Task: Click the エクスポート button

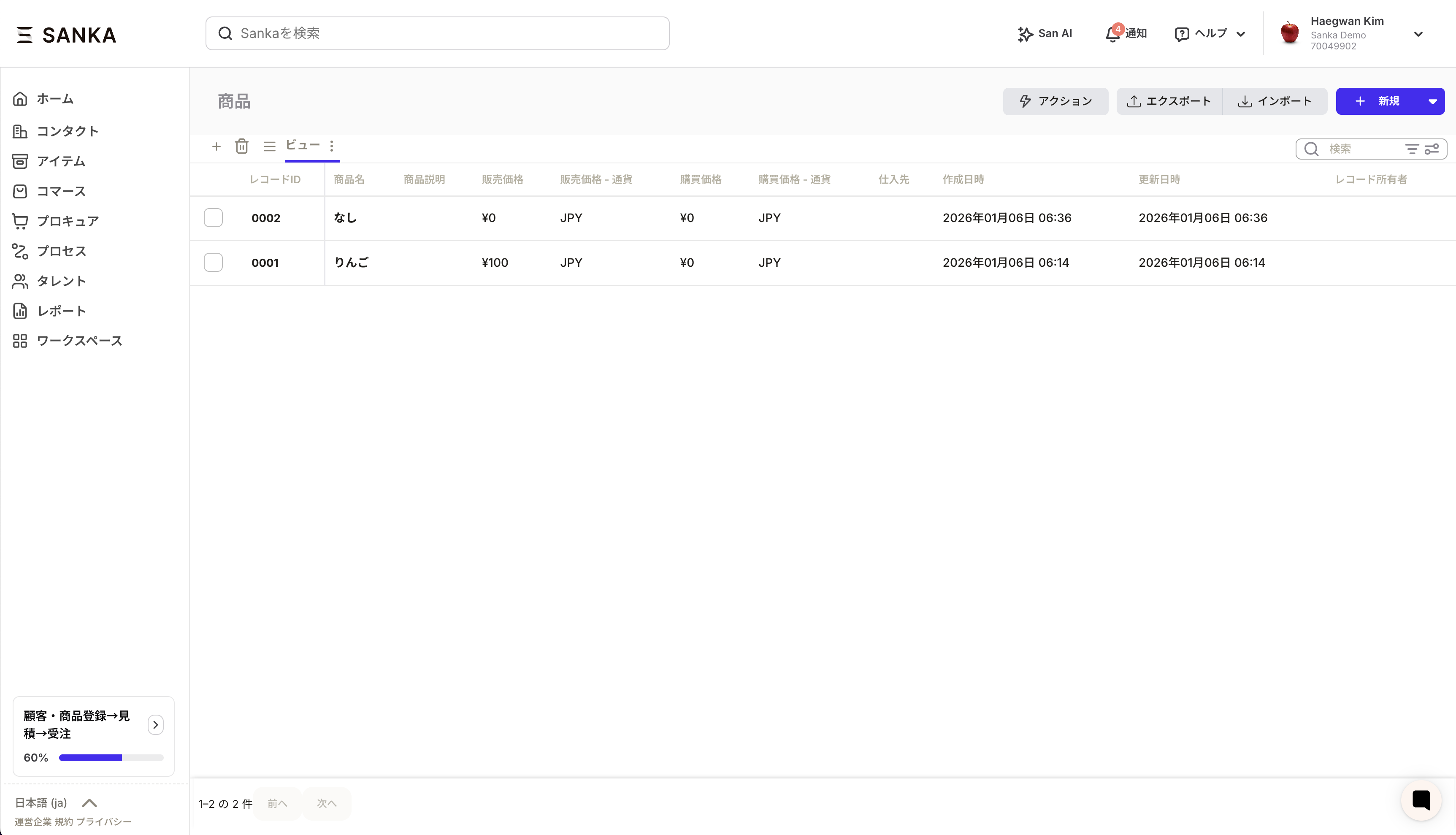Action: point(1169,101)
